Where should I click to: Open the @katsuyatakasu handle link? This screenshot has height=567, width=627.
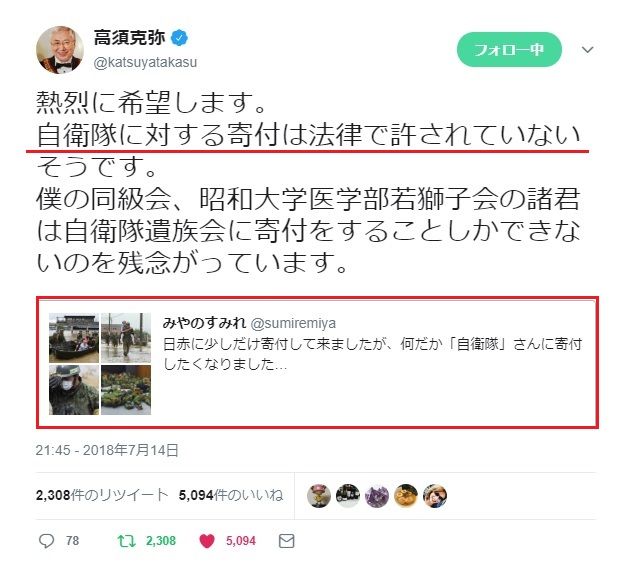point(145,62)
